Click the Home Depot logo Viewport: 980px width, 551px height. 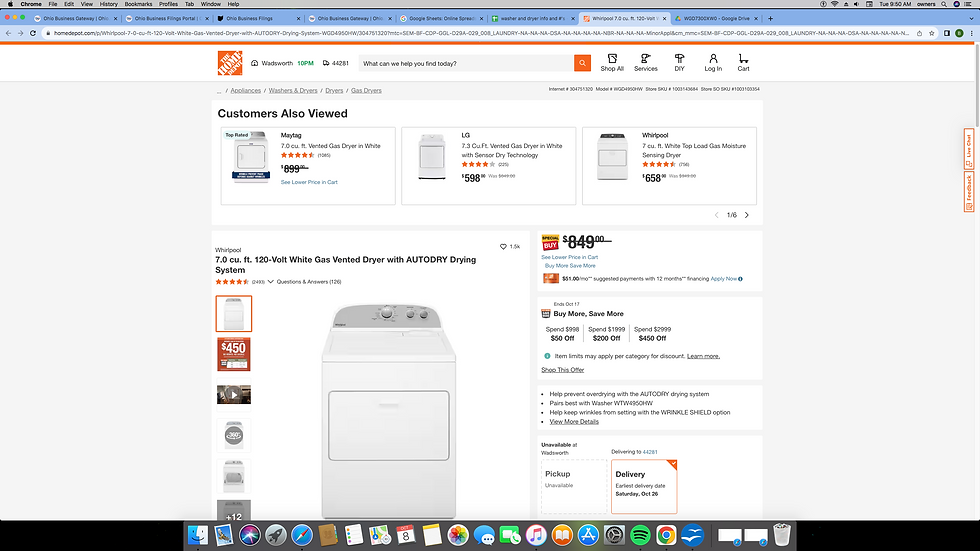231,63
